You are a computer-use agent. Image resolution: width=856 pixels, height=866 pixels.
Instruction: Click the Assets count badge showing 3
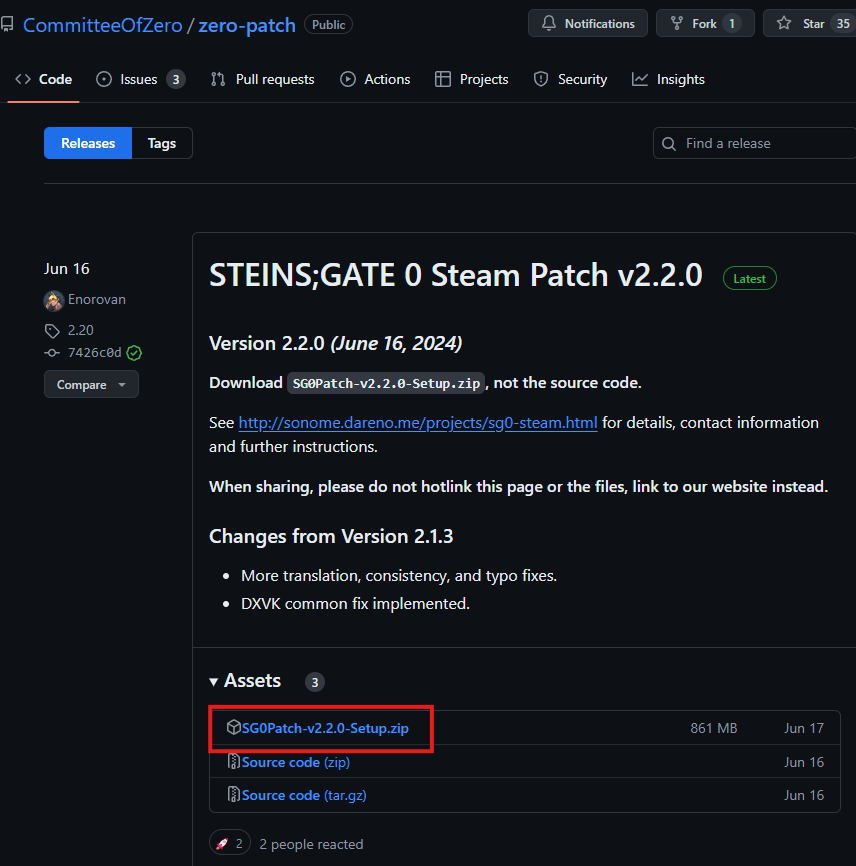pos(315,682)
